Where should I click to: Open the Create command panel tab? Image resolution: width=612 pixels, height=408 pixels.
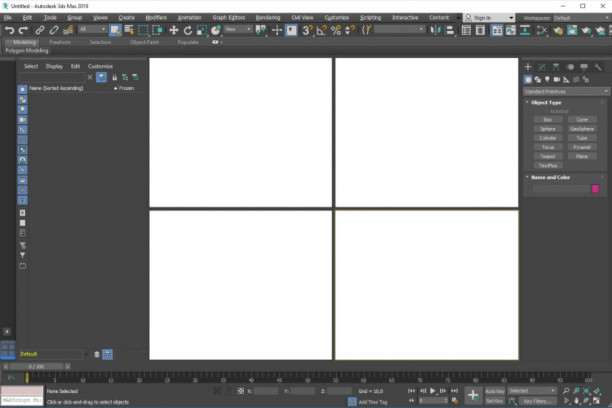point(528,67)
